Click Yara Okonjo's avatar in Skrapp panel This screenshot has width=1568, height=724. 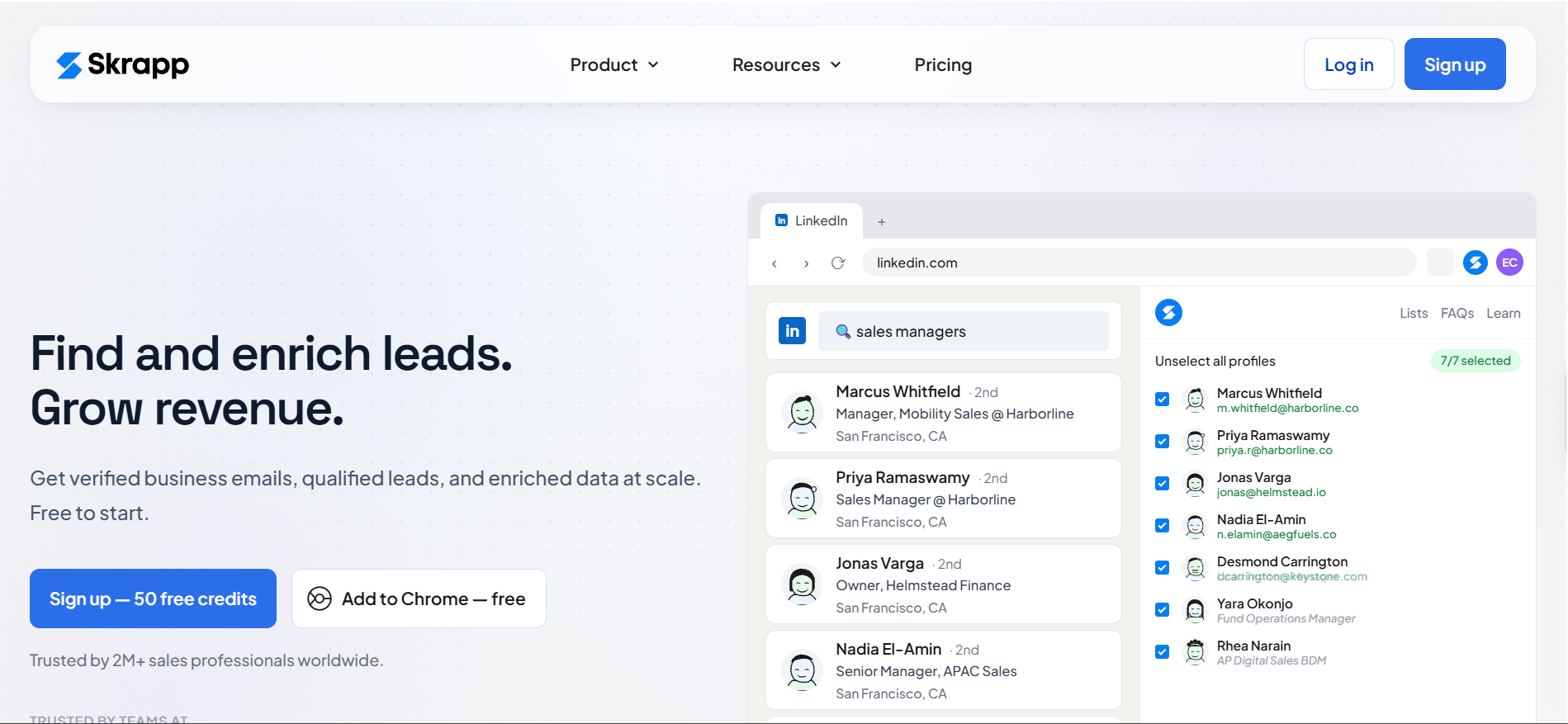[x=1195, y=610]
